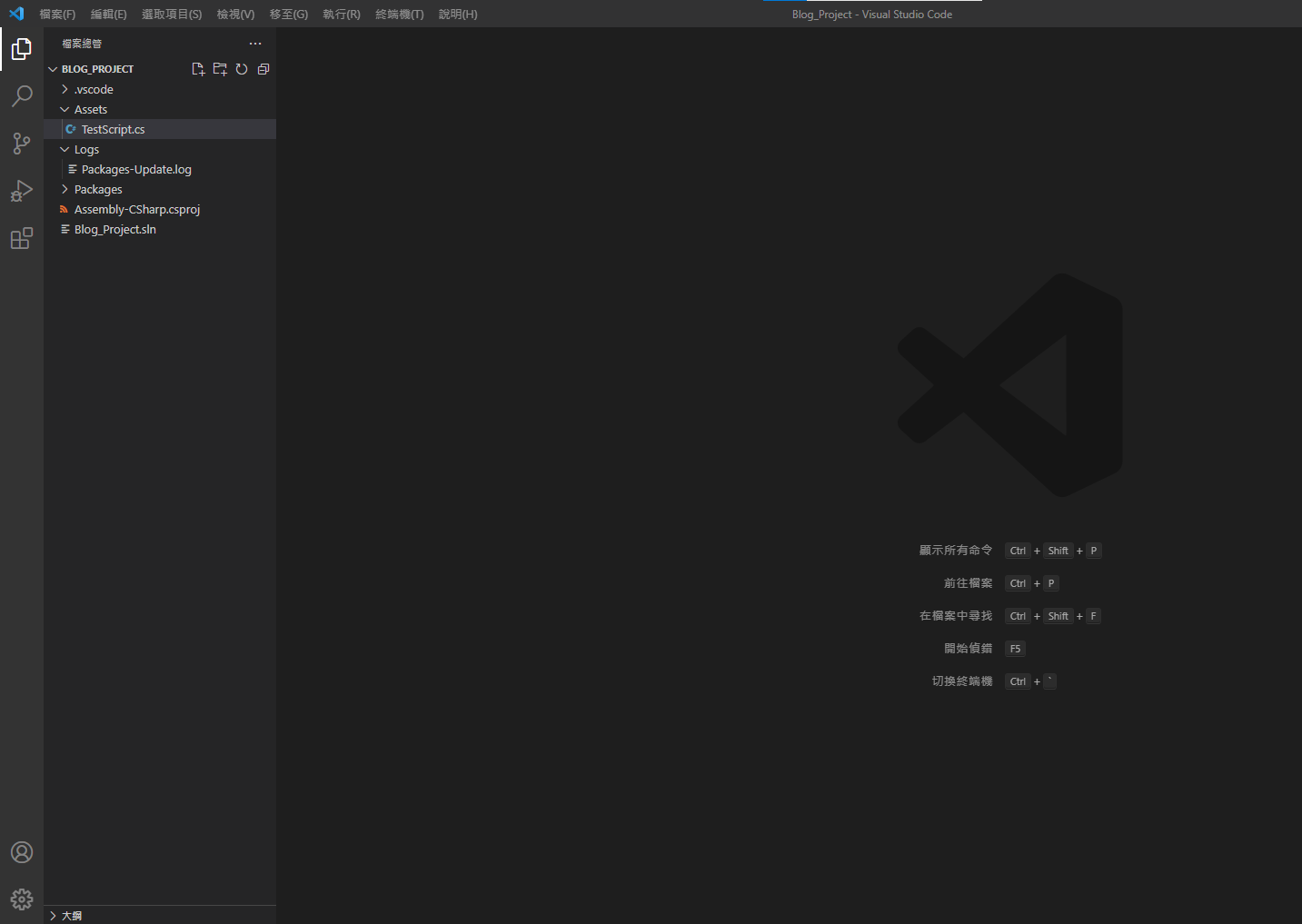This screenshot has width=1302, height=924.
Task: Select the Run and Debug icon
Action: (x=21, y=191)
